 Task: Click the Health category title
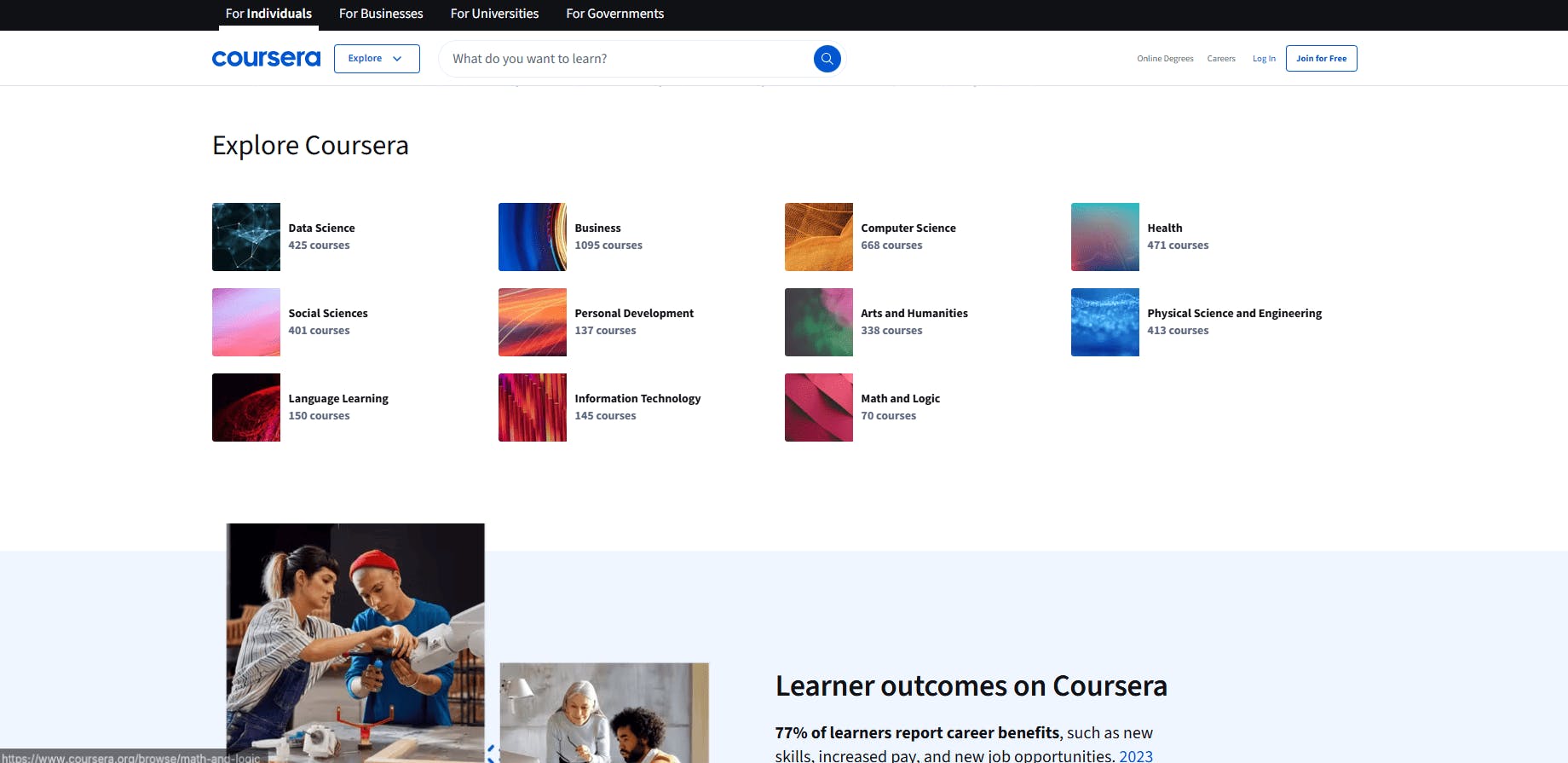coord(1165,228)
